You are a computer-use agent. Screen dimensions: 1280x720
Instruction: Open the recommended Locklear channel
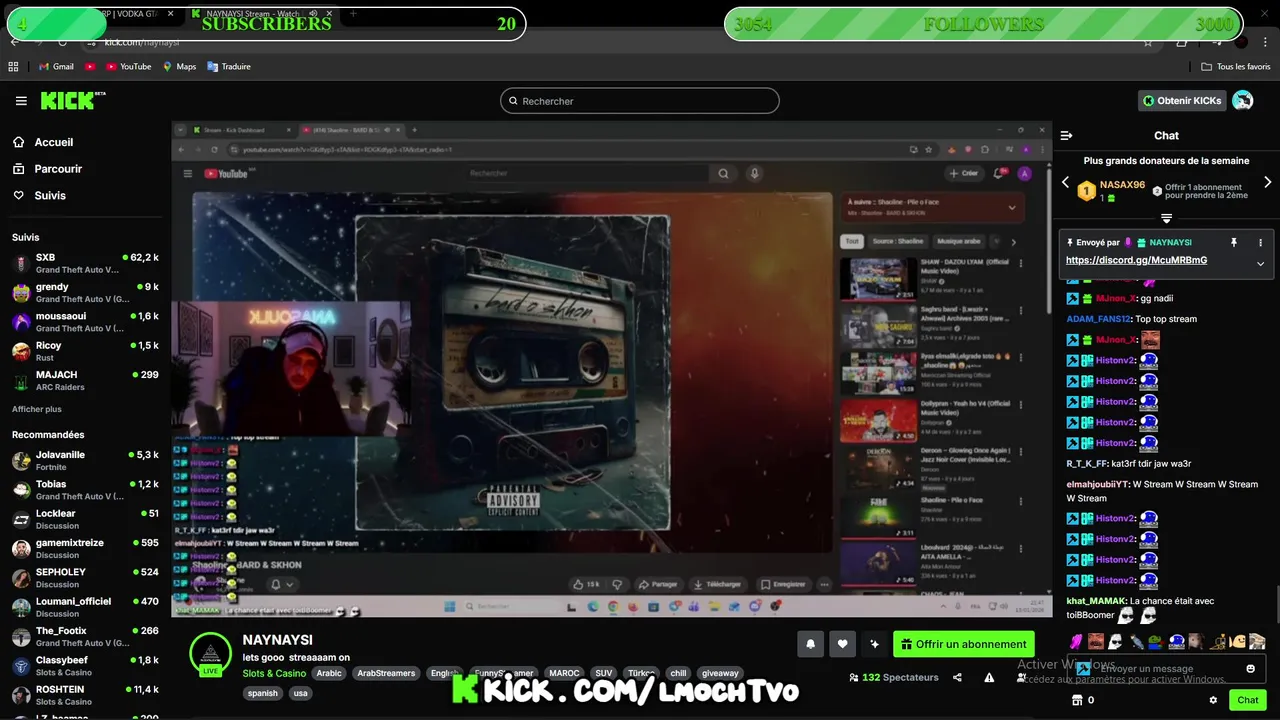click(x=86, y=519)
